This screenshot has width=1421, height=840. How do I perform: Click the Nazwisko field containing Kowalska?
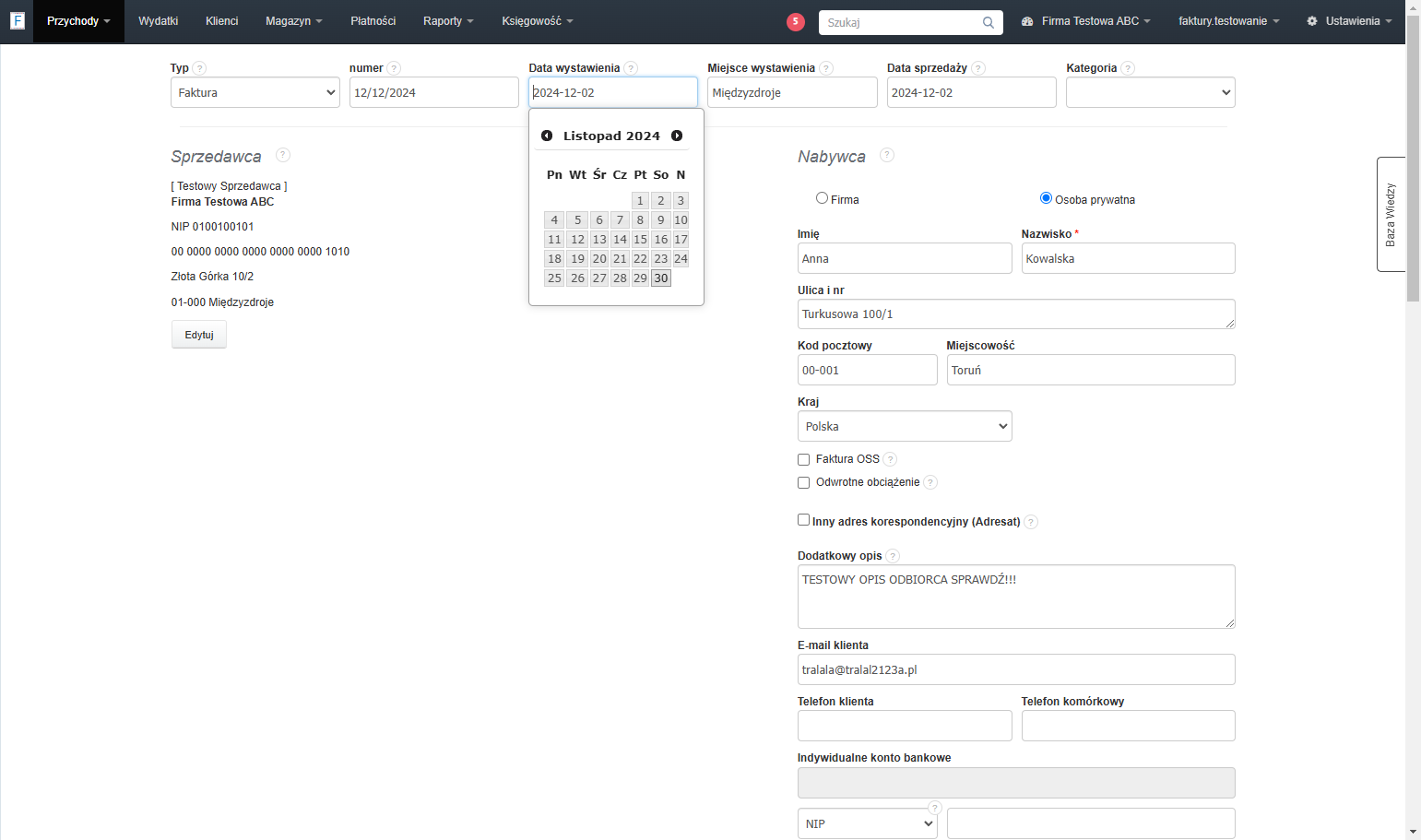tap(1128, 258)
